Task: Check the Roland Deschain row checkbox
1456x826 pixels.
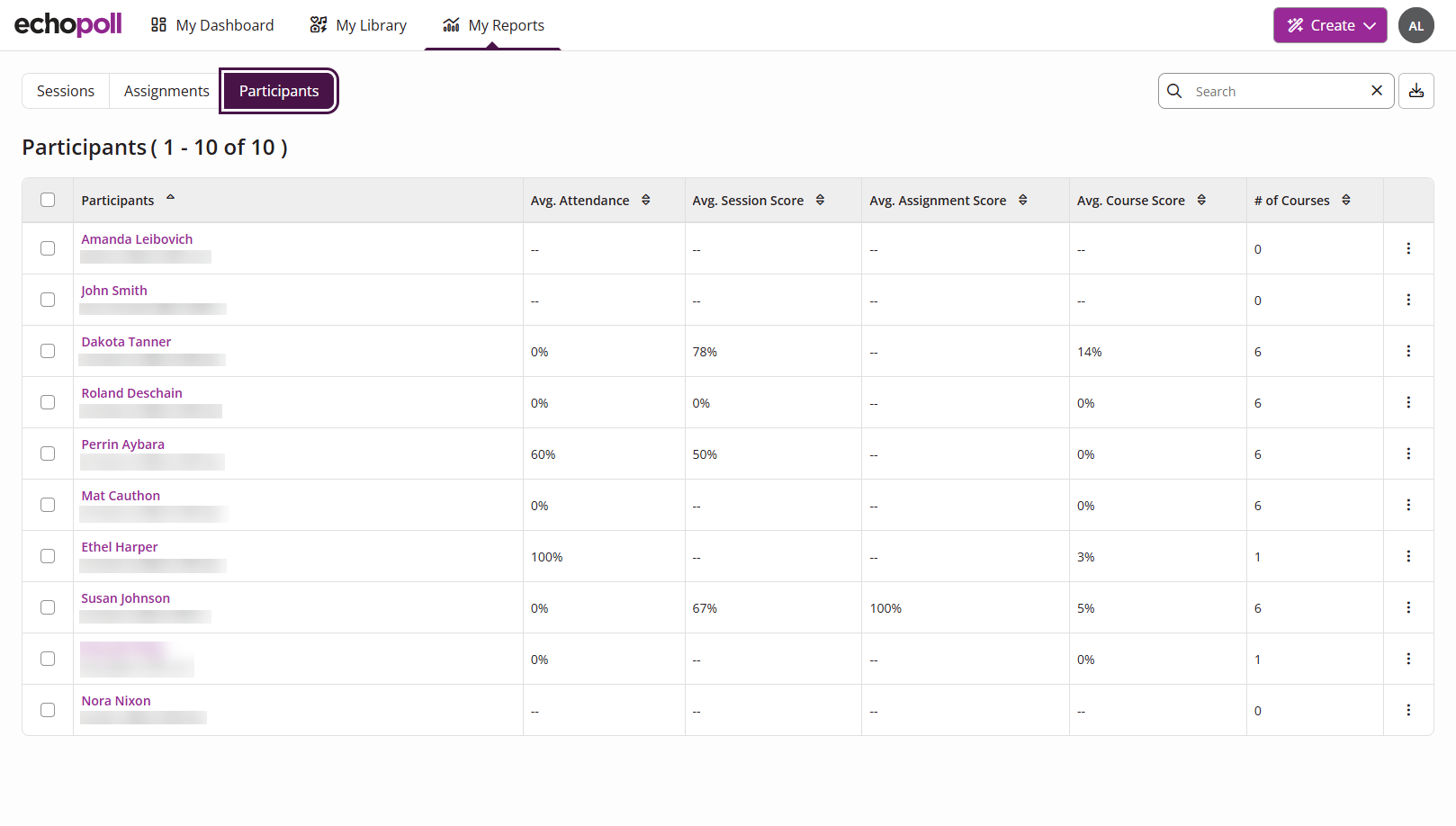Action: point(48,402)
